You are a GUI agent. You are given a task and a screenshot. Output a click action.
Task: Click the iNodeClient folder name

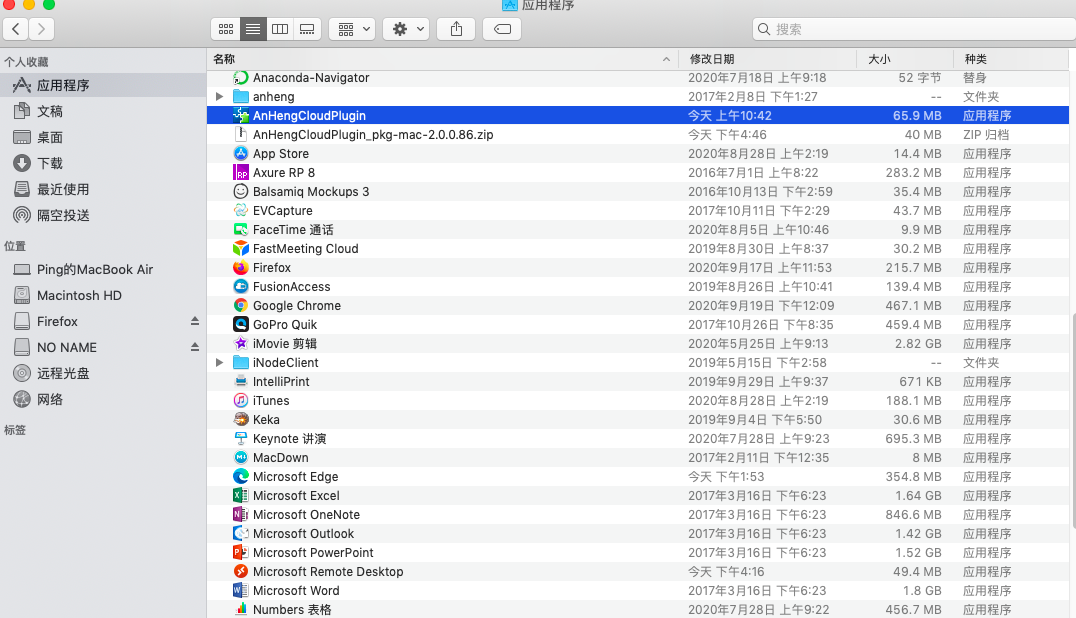(x=285, y=362)
